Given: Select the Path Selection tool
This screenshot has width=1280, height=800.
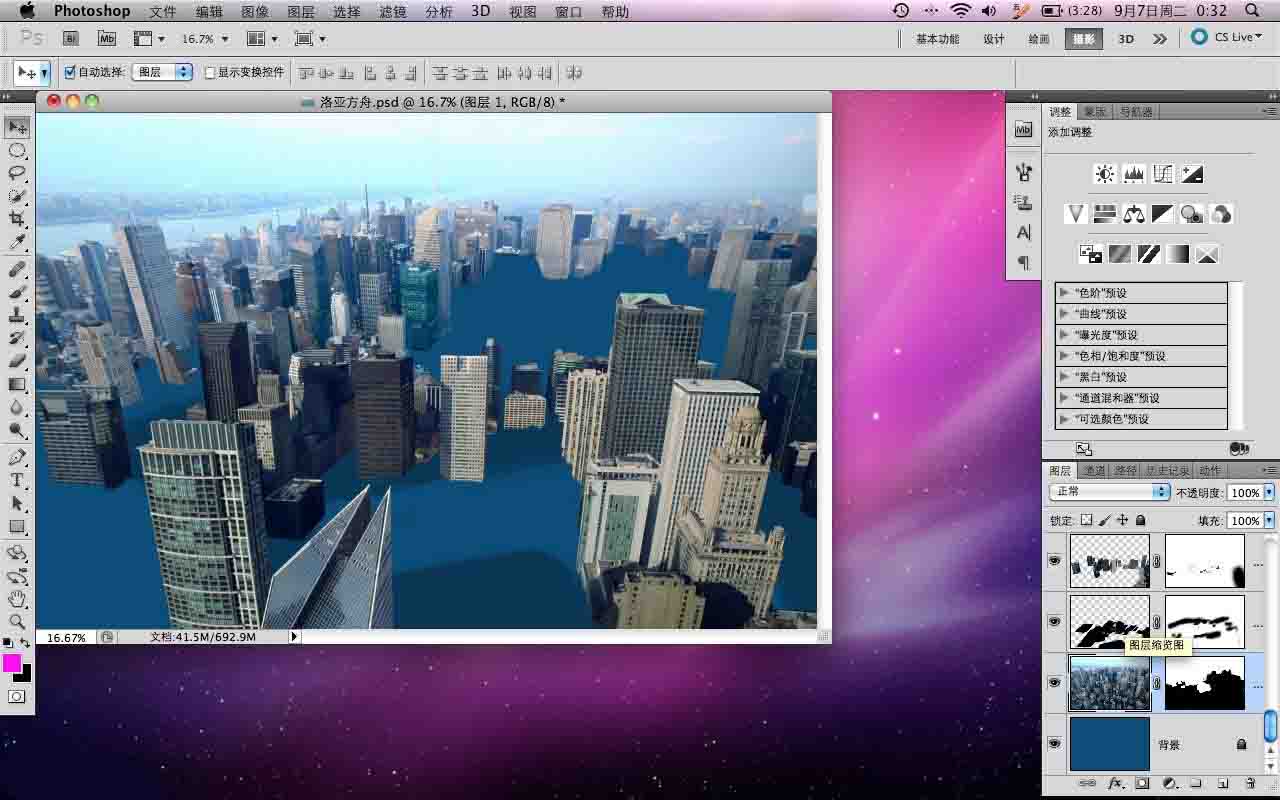Looking at the screenshot, I should coord(17,503).
